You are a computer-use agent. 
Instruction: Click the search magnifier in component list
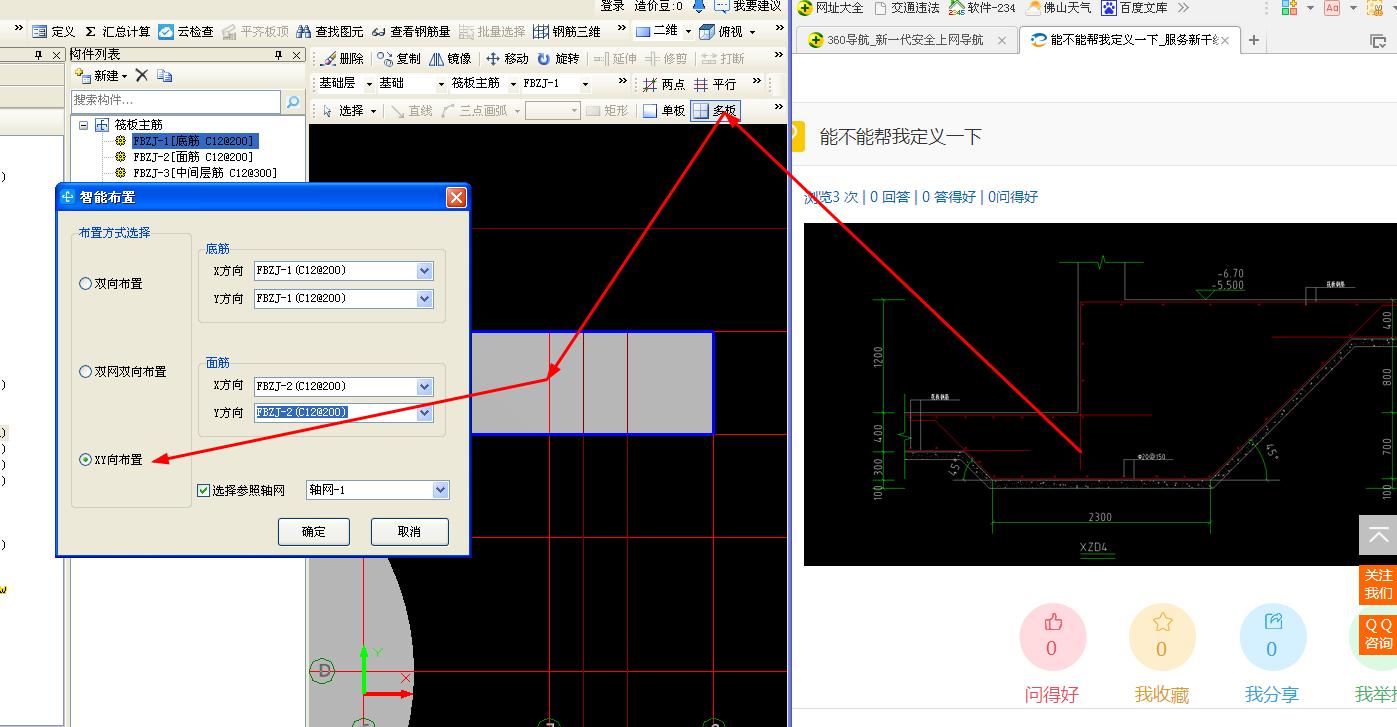pyautogui.click(x=293, y=101)
